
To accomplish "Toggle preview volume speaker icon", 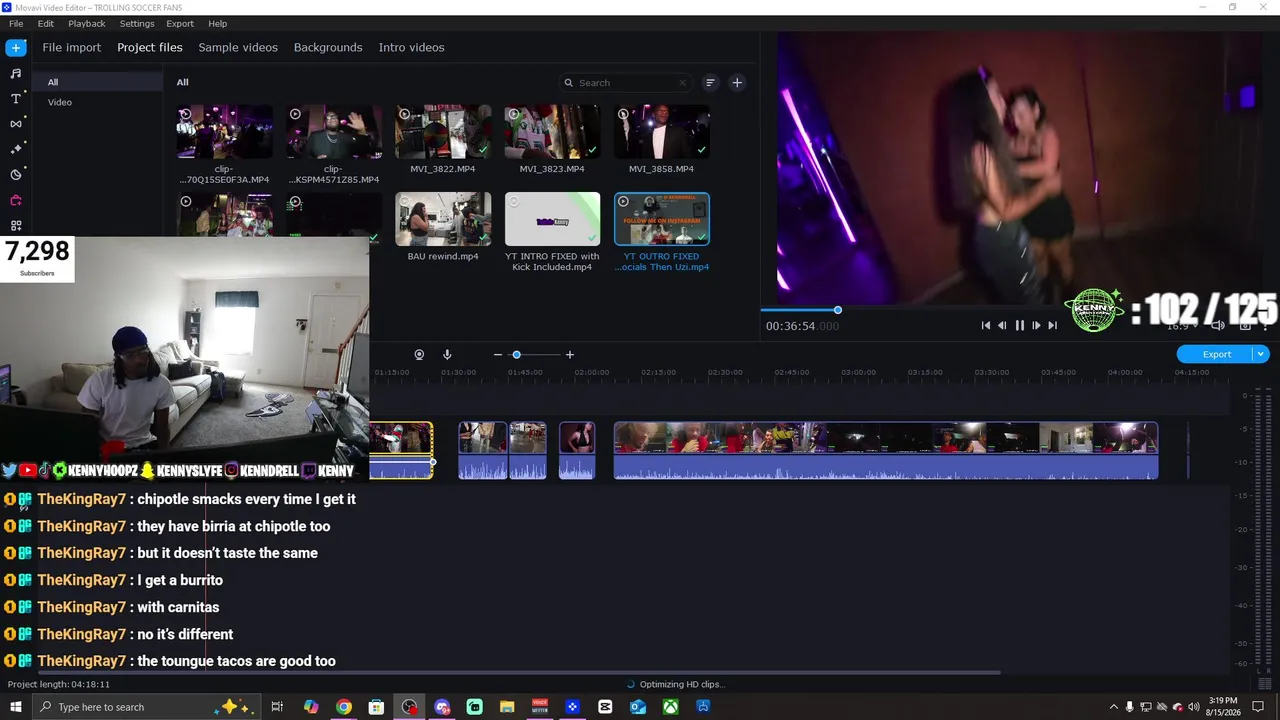I will click(1218, 325).
